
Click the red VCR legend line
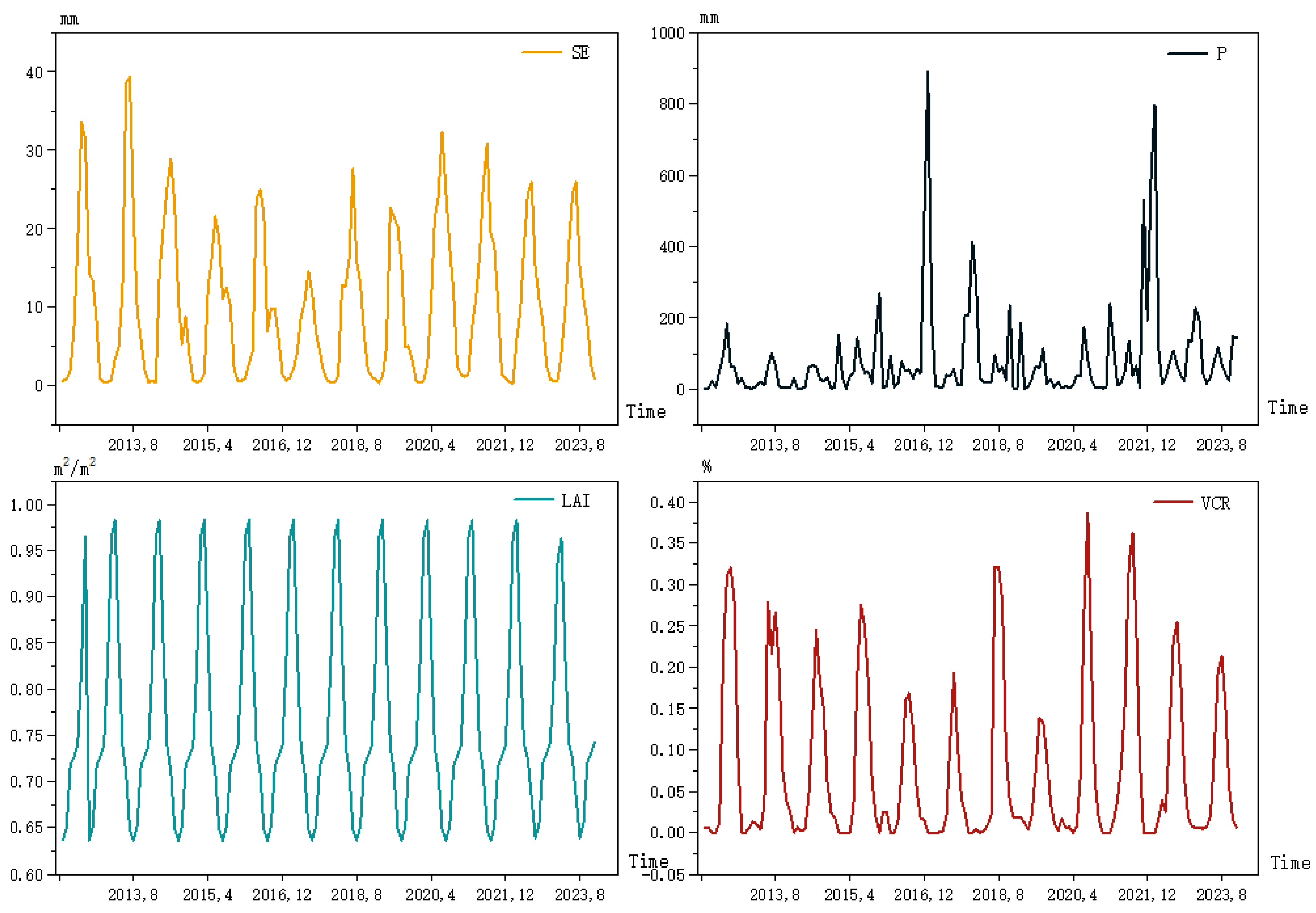(x=1173, y=502)
